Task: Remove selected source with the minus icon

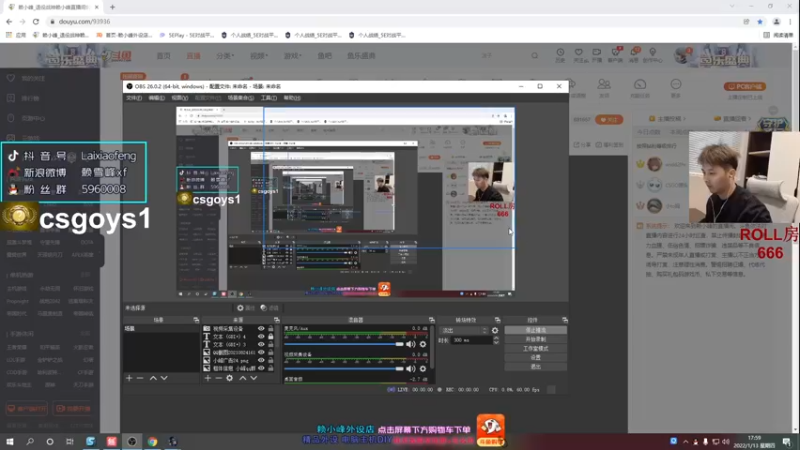Action: 218,378
